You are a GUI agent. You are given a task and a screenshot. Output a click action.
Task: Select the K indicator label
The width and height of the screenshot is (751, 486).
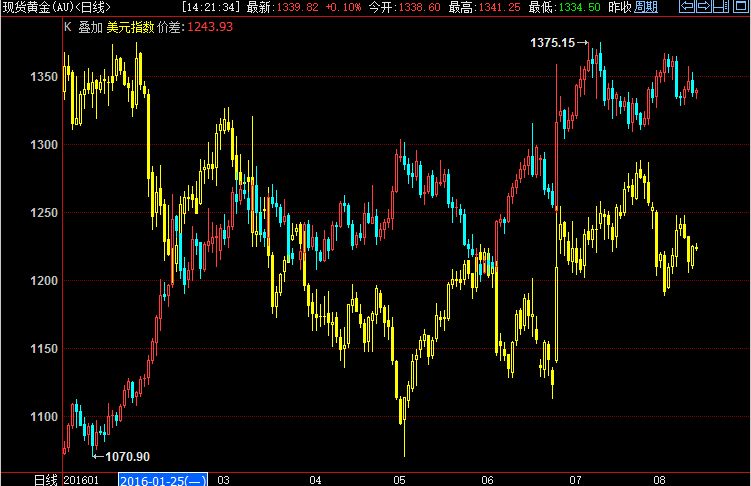[x=68, y=27]
